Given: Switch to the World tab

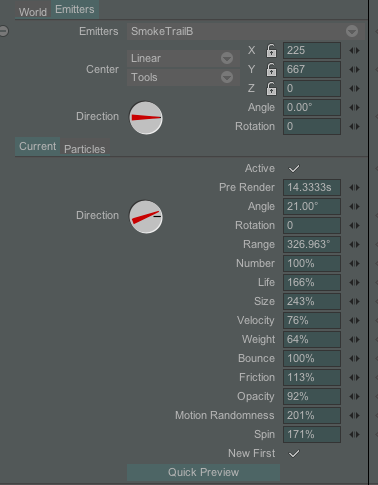Looking at the screenshot, I should point(33,12).
